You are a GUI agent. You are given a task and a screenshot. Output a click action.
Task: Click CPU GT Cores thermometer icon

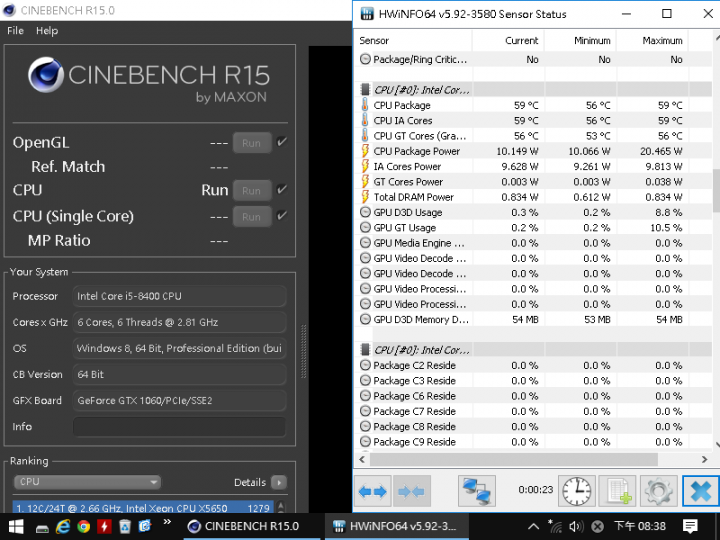[365, 135]
